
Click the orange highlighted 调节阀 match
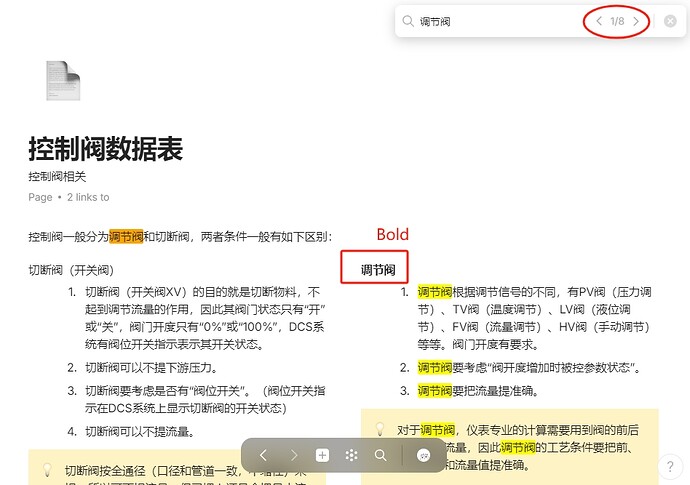(126, 237)
